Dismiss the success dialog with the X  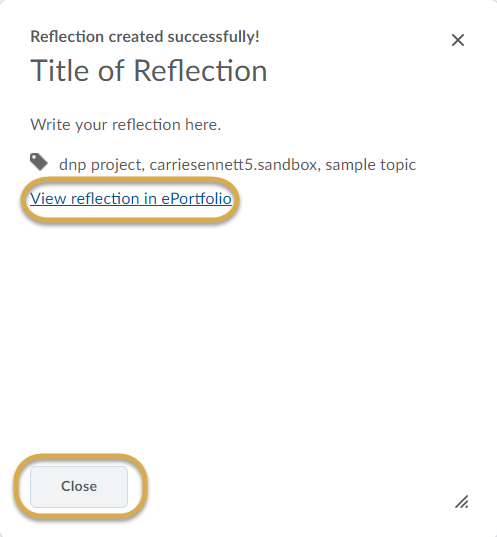pyautogui.click(x=458, y=40)
